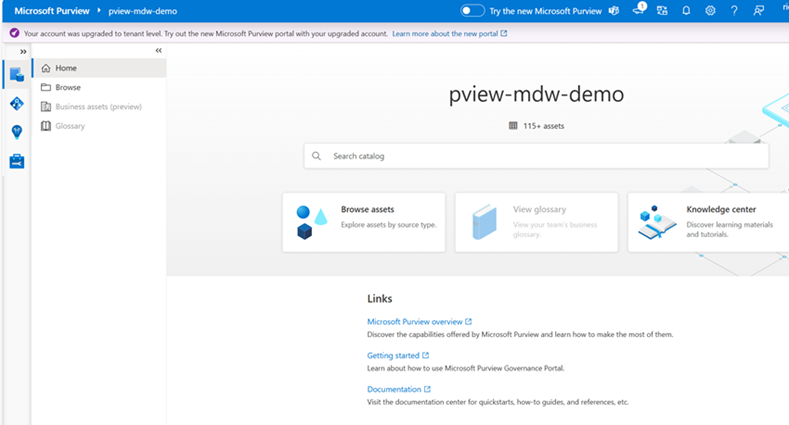
Task: Click pview-mdw-demo breadcrumb in header
Action: 142,11
